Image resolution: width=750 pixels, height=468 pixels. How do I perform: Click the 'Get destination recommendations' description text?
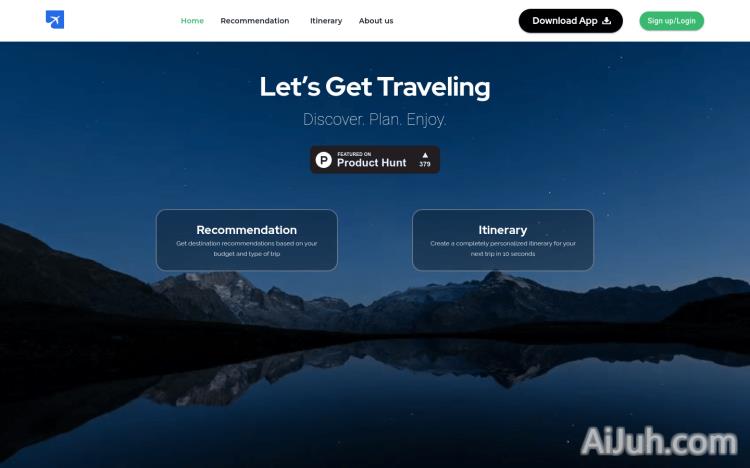coord(246,248)
